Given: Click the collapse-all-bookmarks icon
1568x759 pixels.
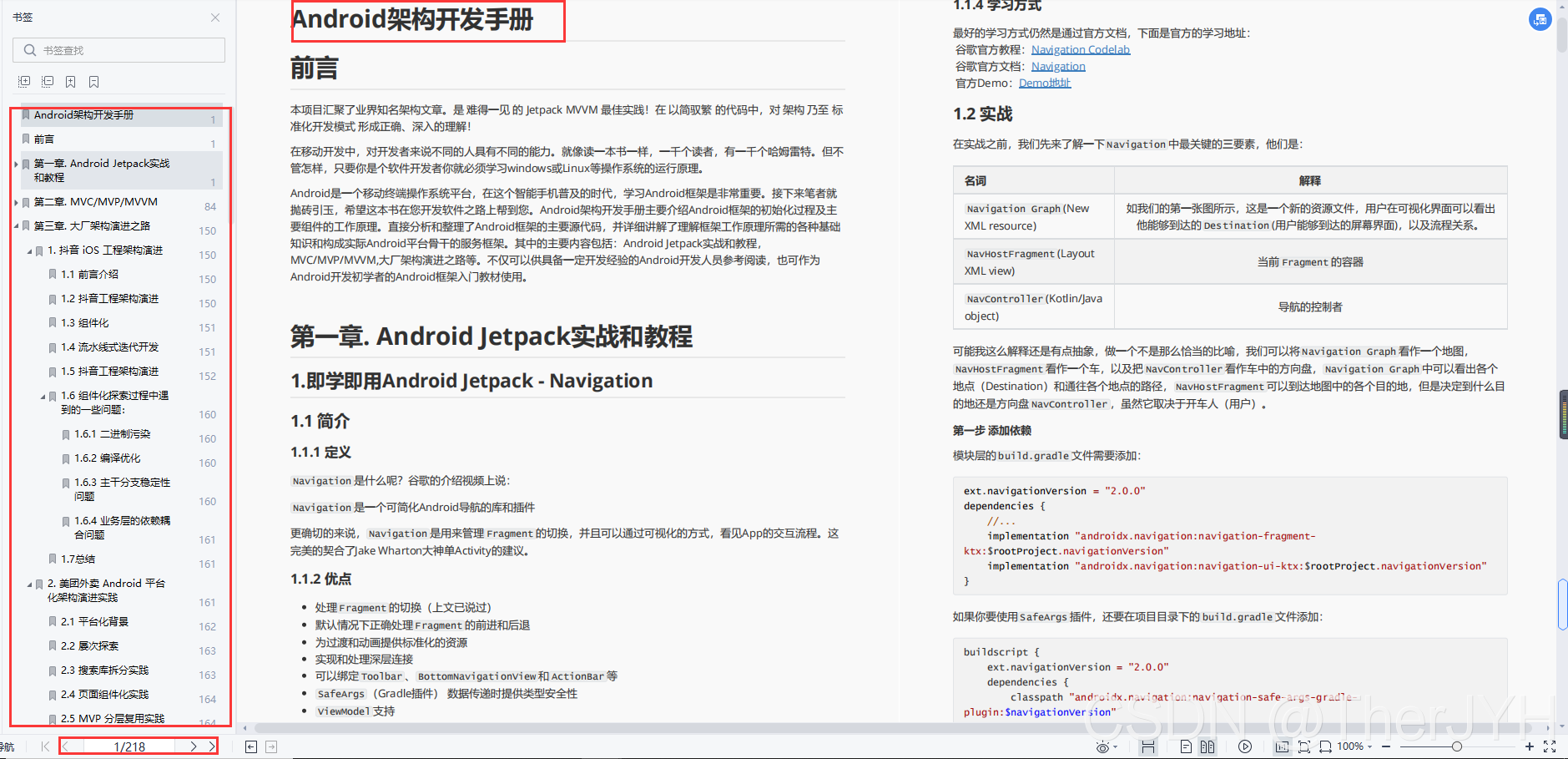Looking at the screenshot, I should [x=47, y=81].
